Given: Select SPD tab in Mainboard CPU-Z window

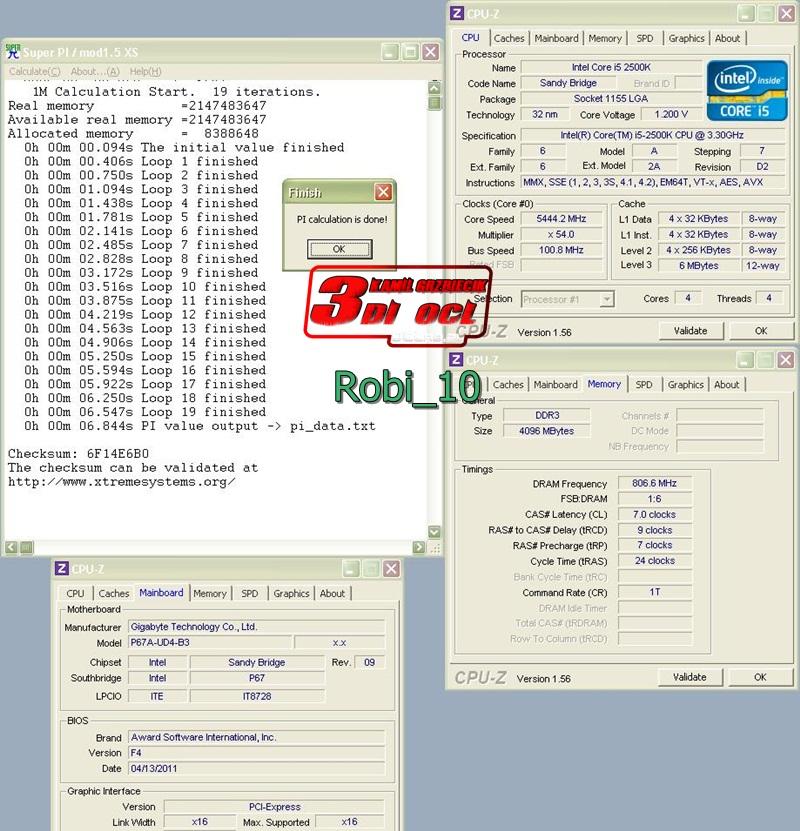Looking at the screenshot, I should click(x=250, y=593).
